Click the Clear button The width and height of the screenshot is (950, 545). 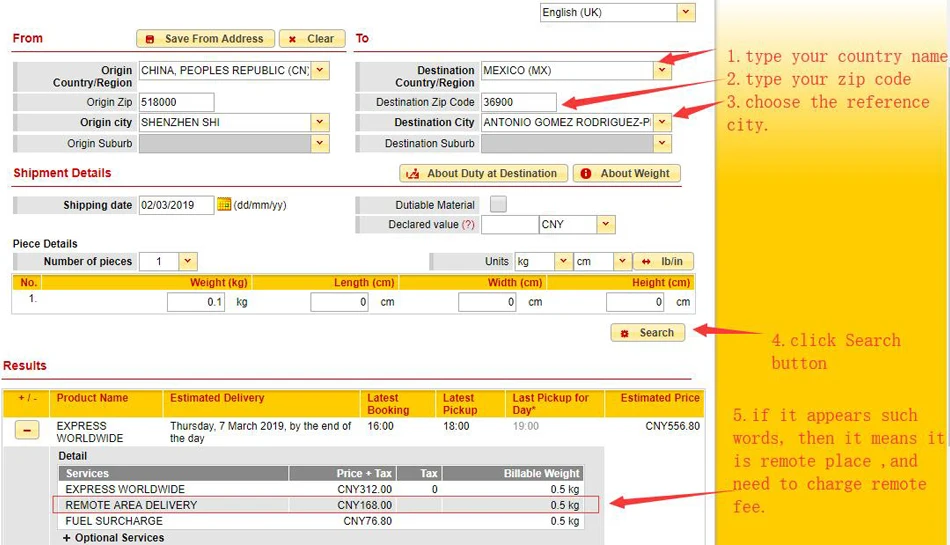(x=312, y=39)
